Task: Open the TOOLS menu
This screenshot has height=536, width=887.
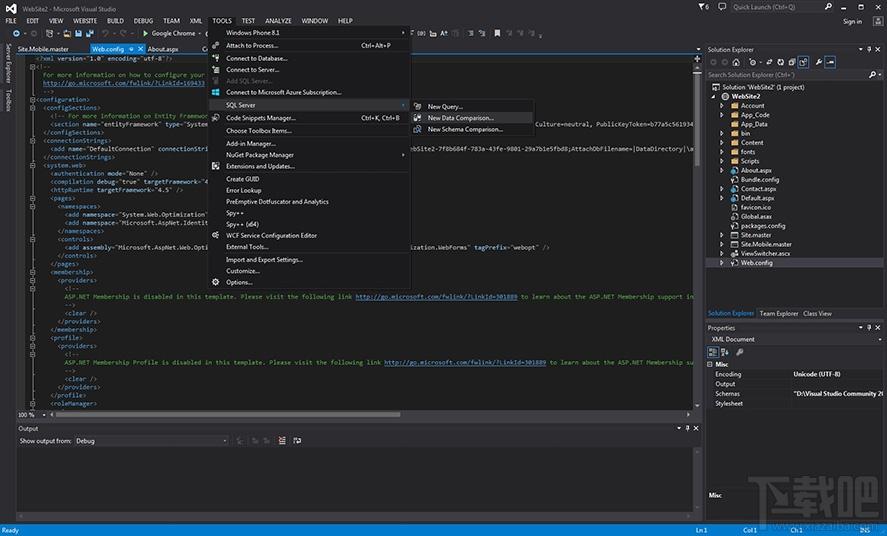Action: (222, 20)
